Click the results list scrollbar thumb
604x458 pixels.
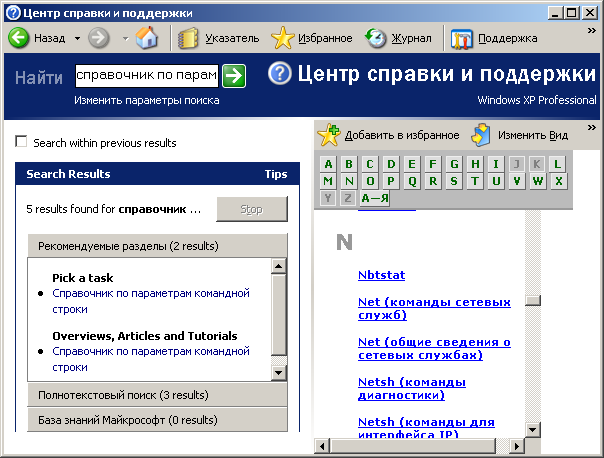279,315
